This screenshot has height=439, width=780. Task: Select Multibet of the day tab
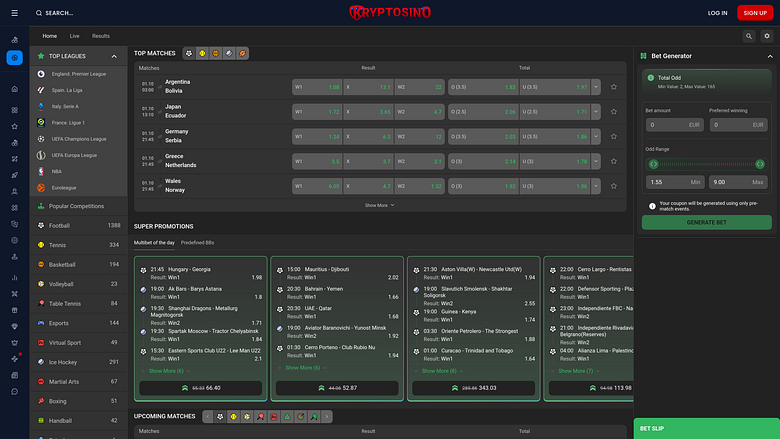tap(154, 243)
